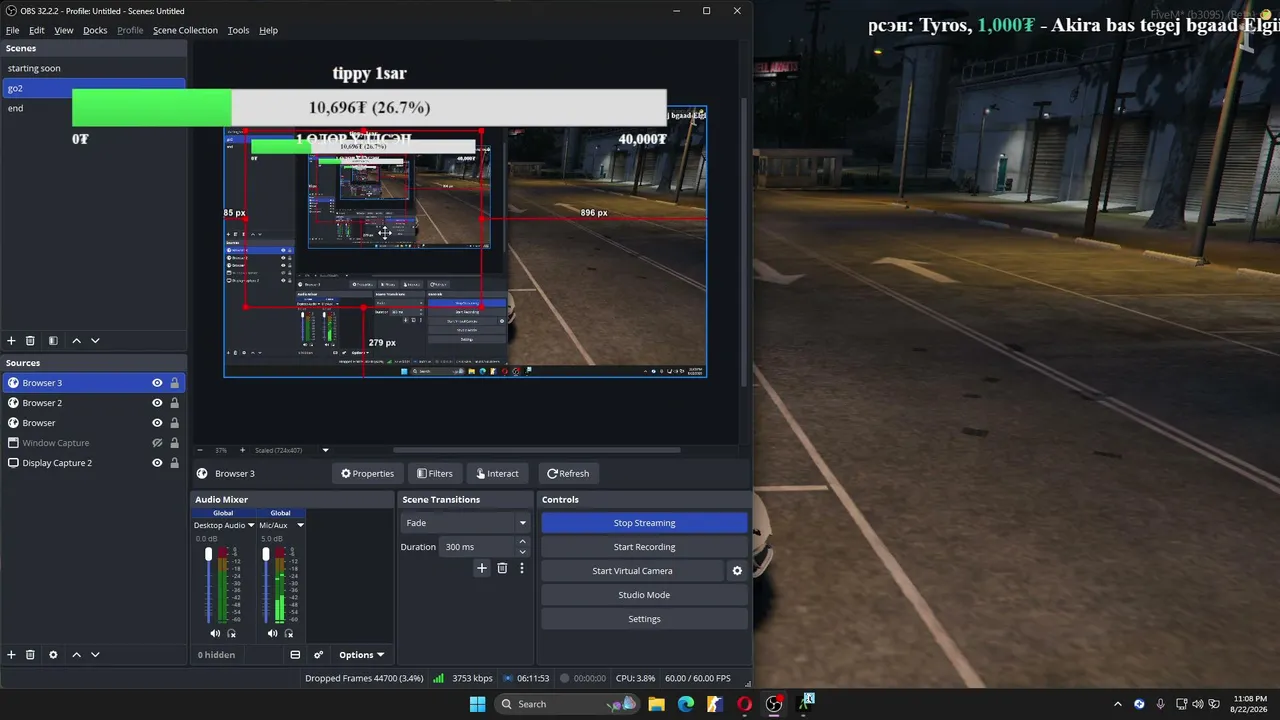The width and height of the screenshot is (1280, 720).
Task: Open Filters for Browser 3
Action: 435,474
